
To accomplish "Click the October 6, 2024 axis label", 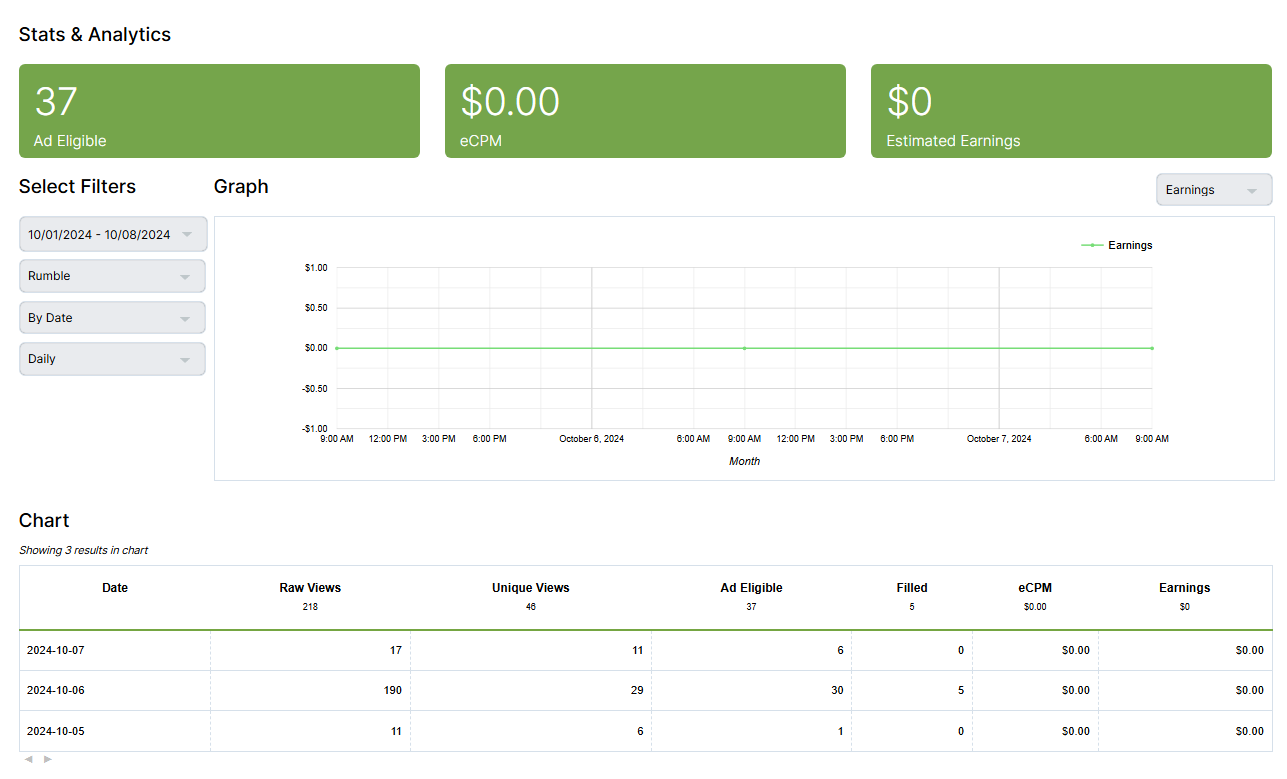I will [x=591, y=439].
